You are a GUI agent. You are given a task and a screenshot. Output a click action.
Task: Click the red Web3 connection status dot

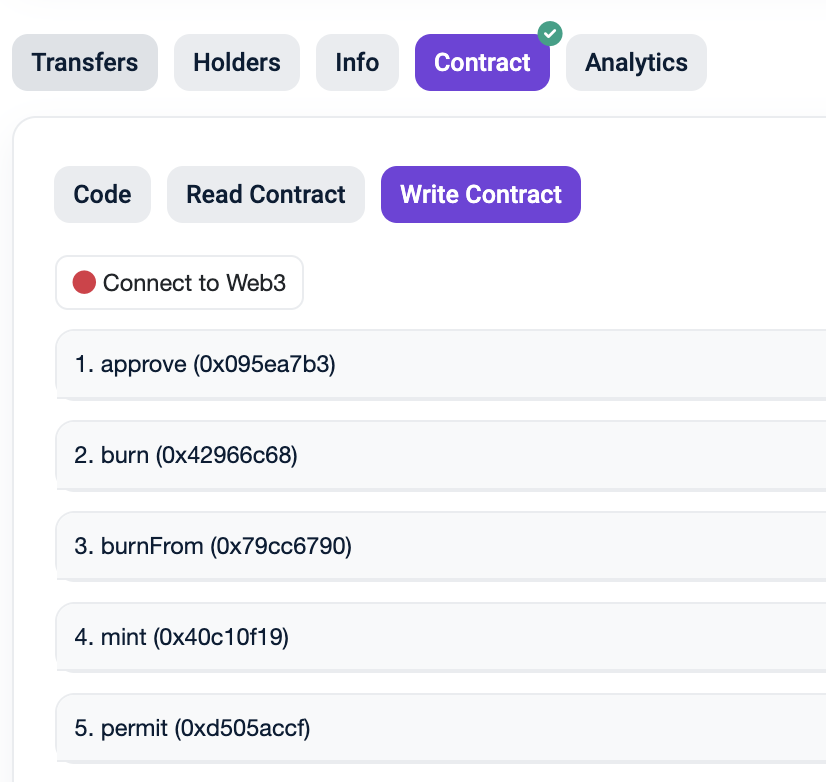point(84,283)
